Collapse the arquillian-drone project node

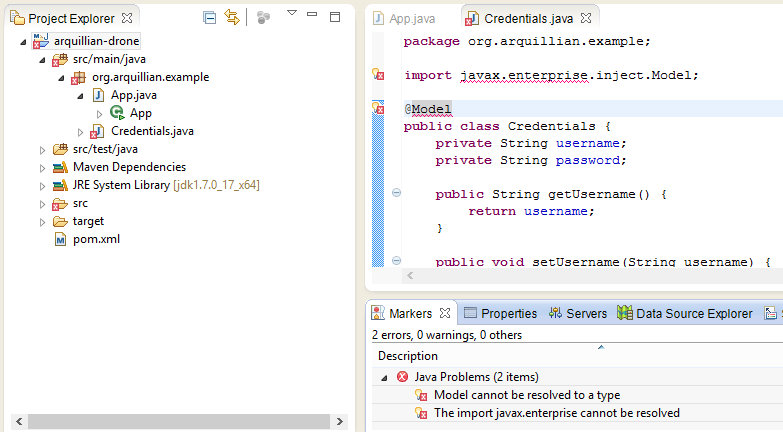[x=23, y=42]
